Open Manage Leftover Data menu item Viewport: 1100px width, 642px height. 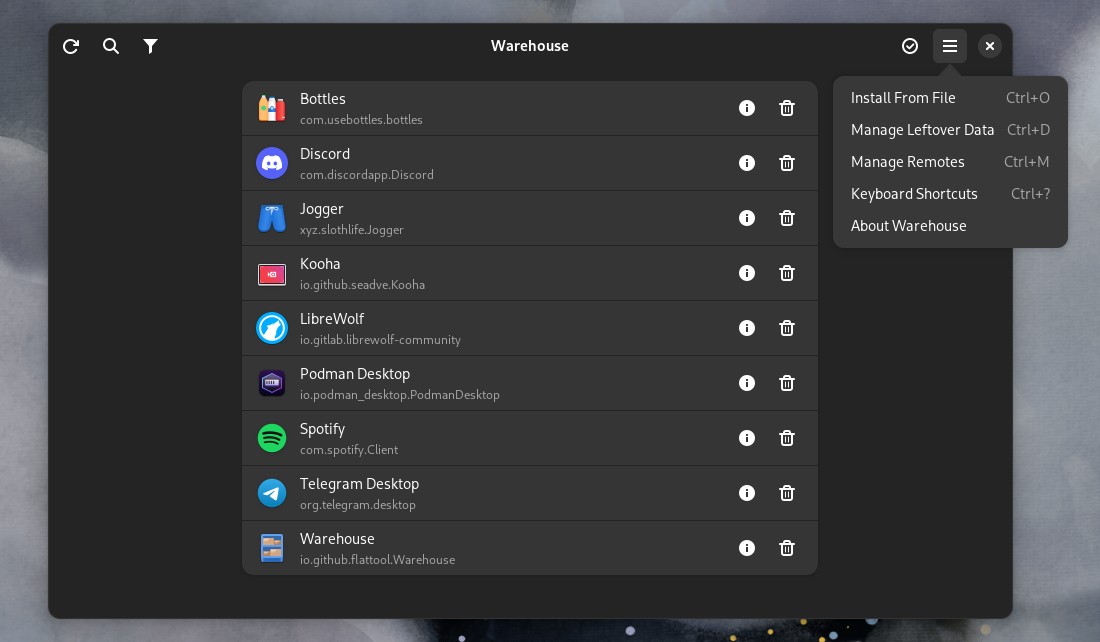click(x=951, y=130)
